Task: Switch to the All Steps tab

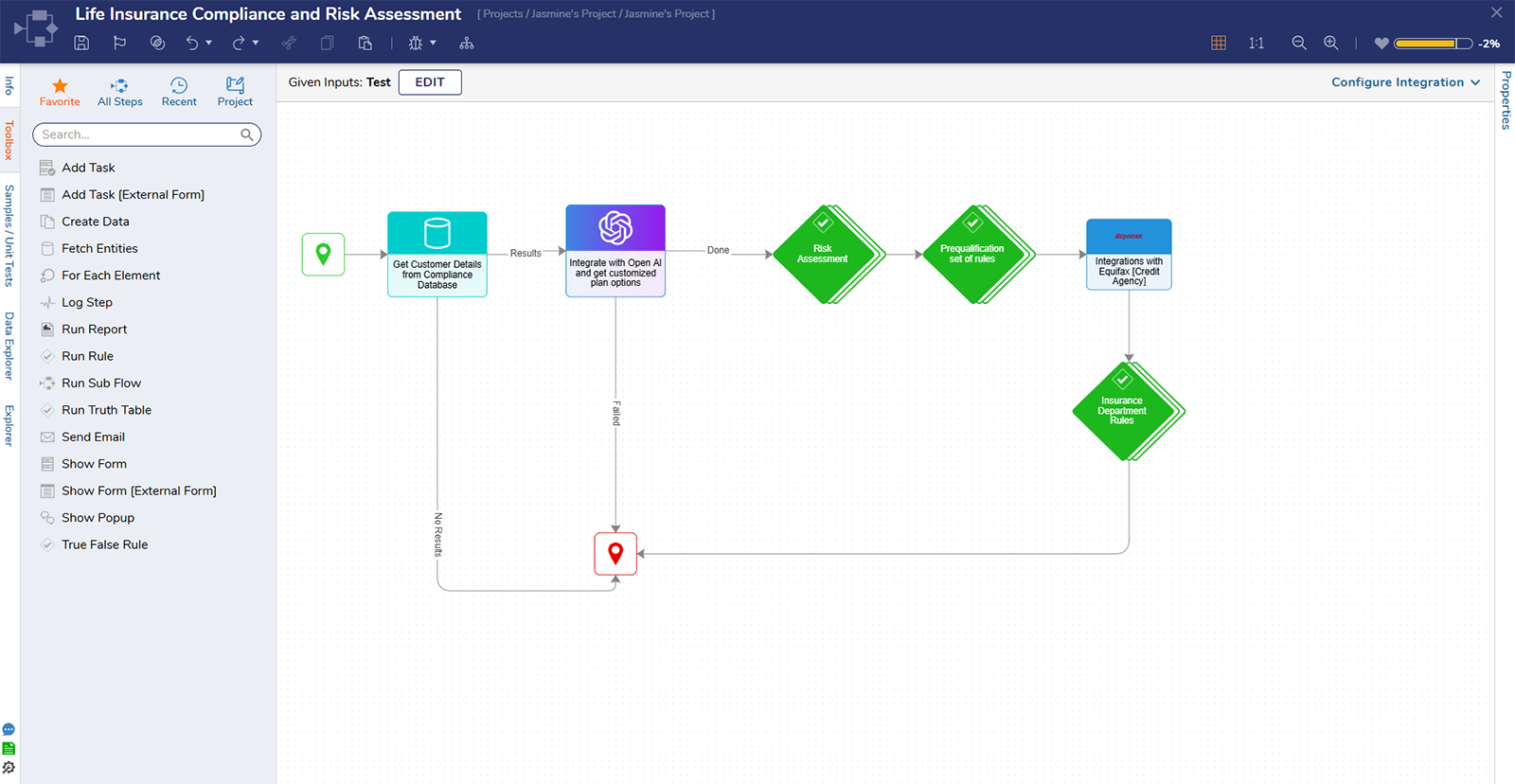Action: point(119,92)
